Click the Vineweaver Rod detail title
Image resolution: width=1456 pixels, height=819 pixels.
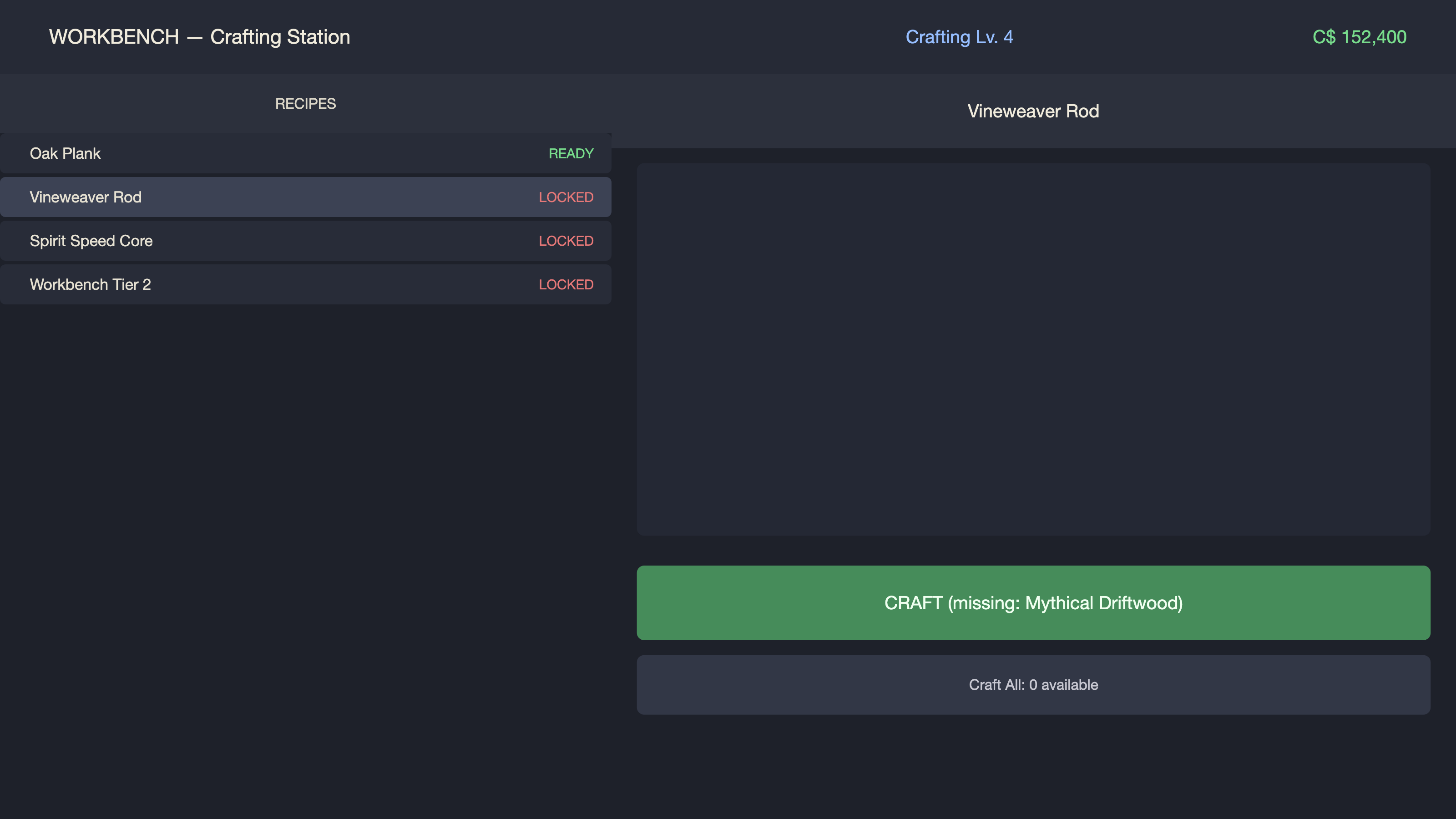pyautogui.click(x=1033, y=111)
